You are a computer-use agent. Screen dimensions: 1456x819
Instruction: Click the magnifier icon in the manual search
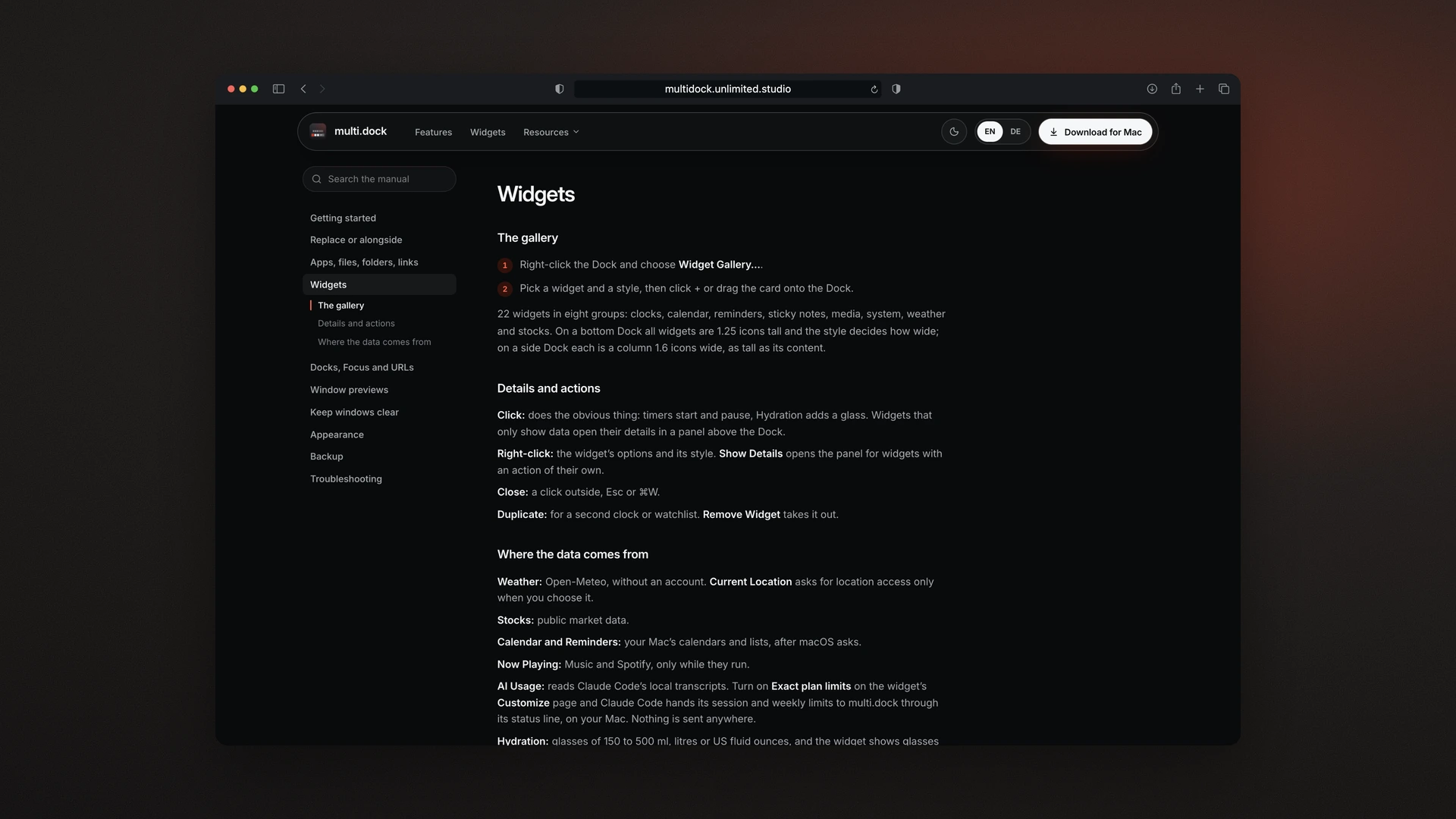pos(316,179)
